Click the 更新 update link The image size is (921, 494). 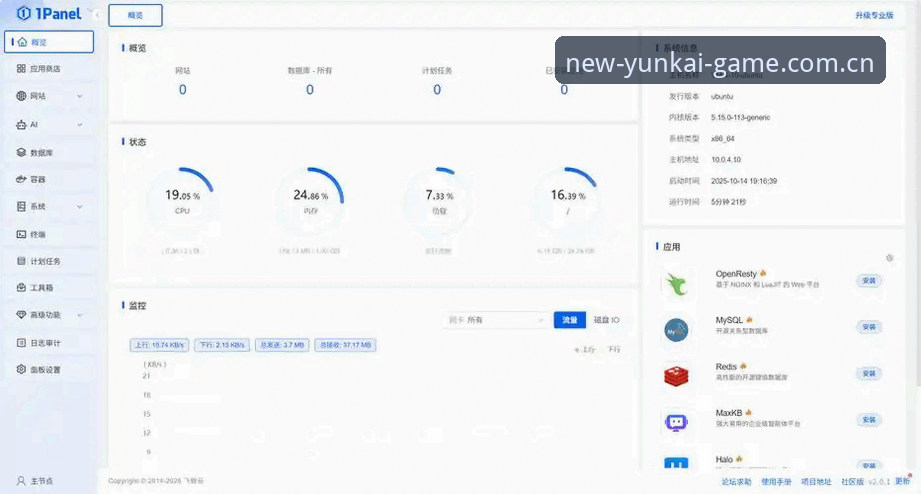[902, 481]
